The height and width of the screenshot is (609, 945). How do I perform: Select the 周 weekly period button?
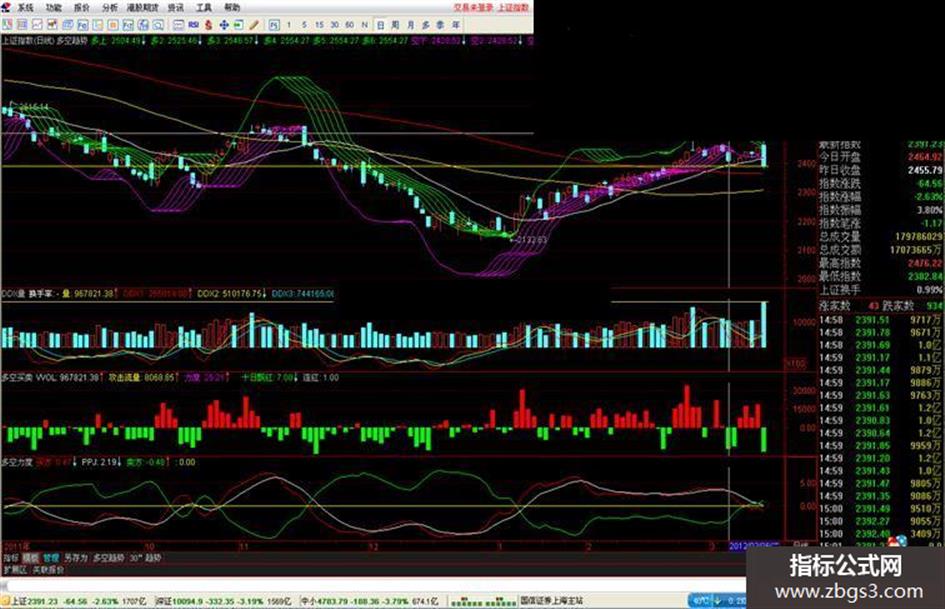point(395,25)
